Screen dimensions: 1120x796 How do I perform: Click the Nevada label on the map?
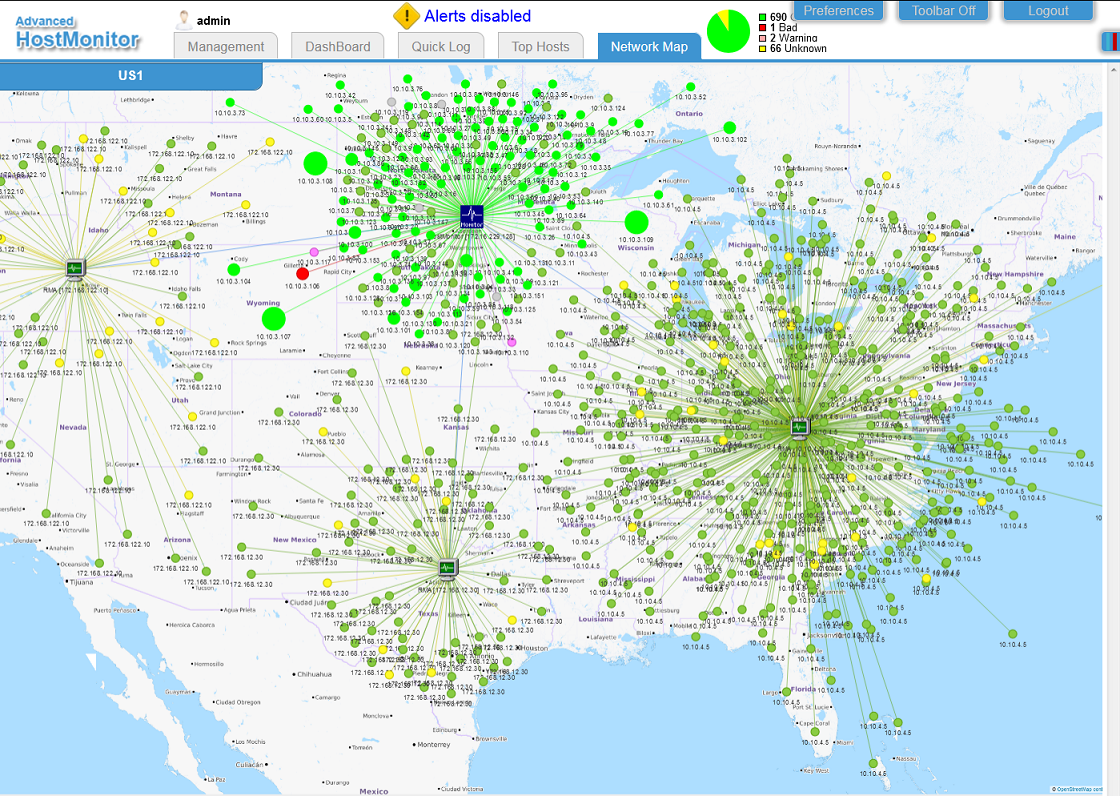point(73,427)
